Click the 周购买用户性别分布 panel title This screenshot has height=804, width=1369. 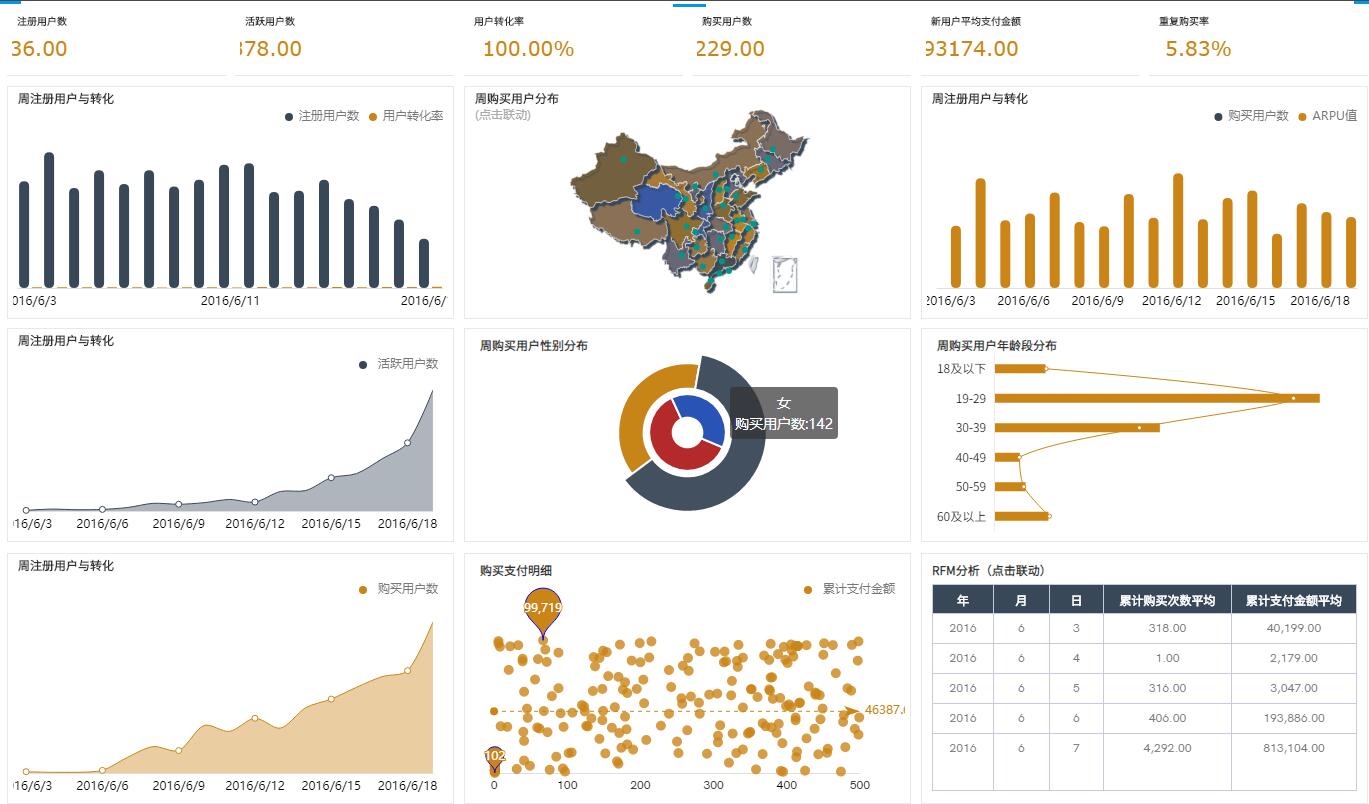point(534,346)
